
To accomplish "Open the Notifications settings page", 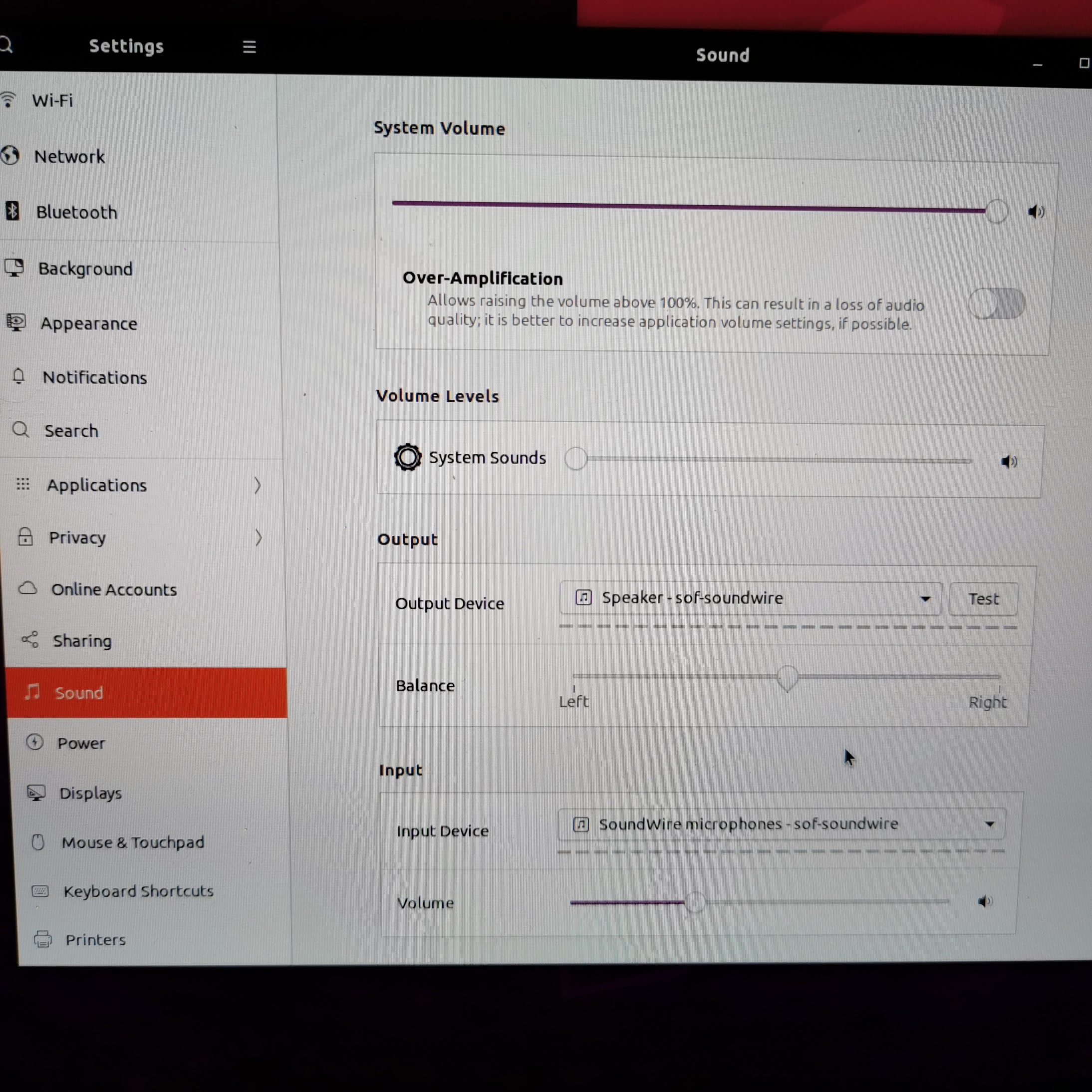I will (94, 378).
